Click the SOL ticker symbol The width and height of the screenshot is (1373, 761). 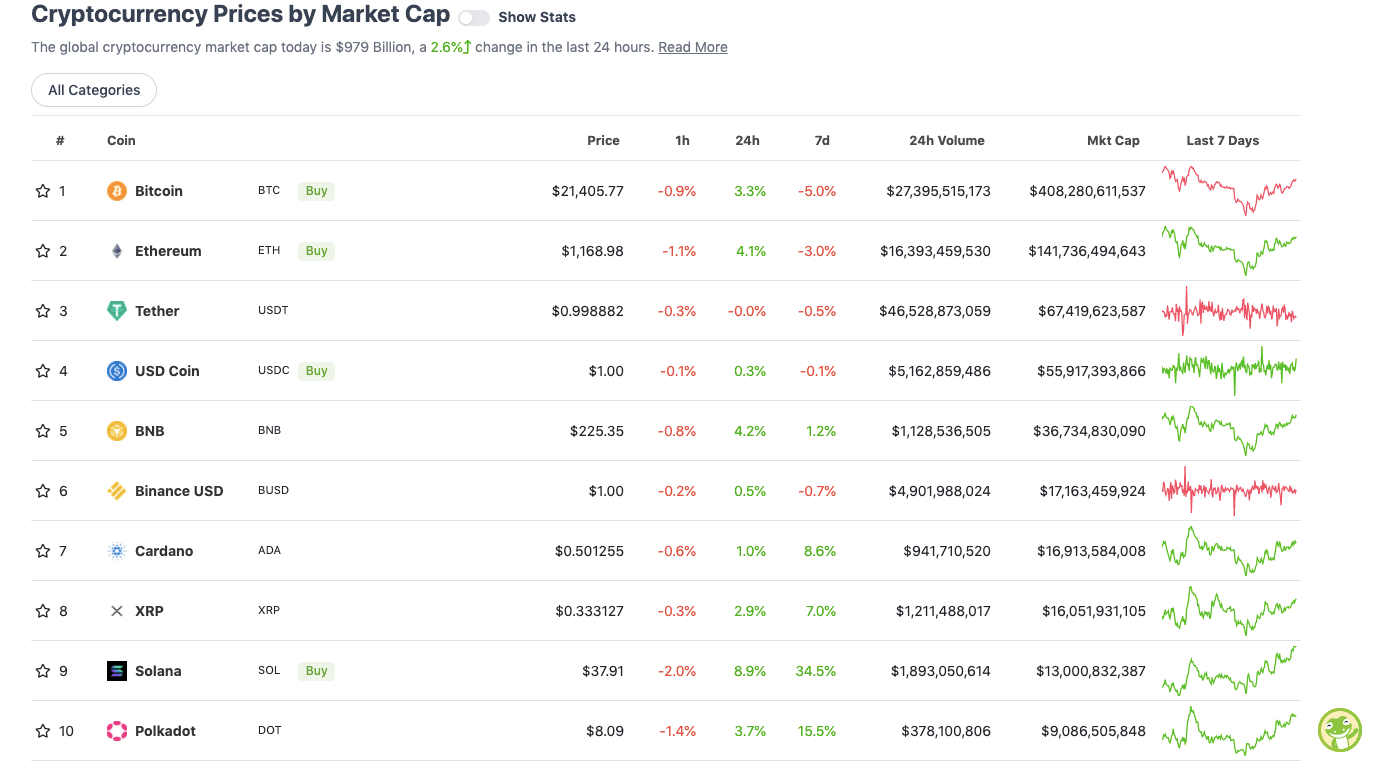click(269, 671)
